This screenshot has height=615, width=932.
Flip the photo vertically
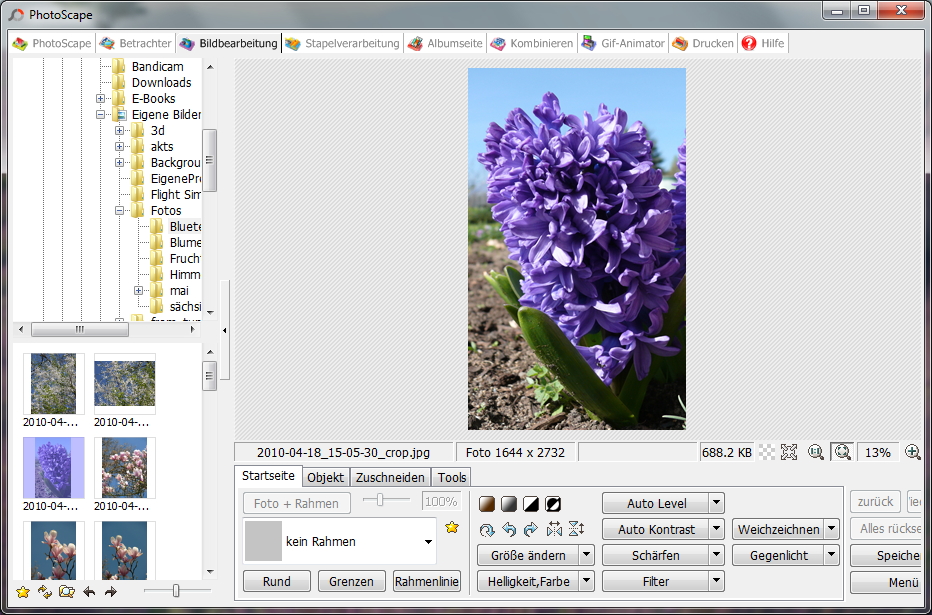(576, 529)
